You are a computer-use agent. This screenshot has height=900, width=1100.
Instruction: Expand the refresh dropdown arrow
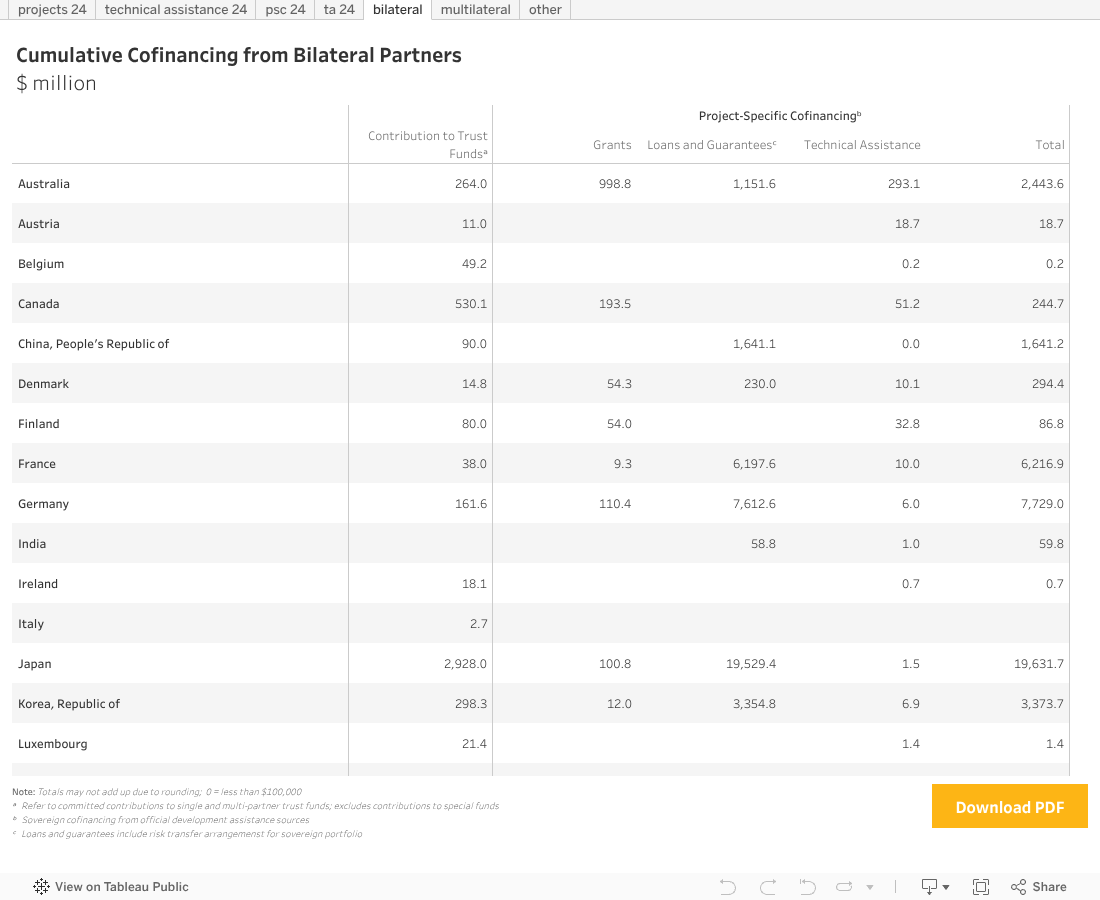tap(870, 887)
